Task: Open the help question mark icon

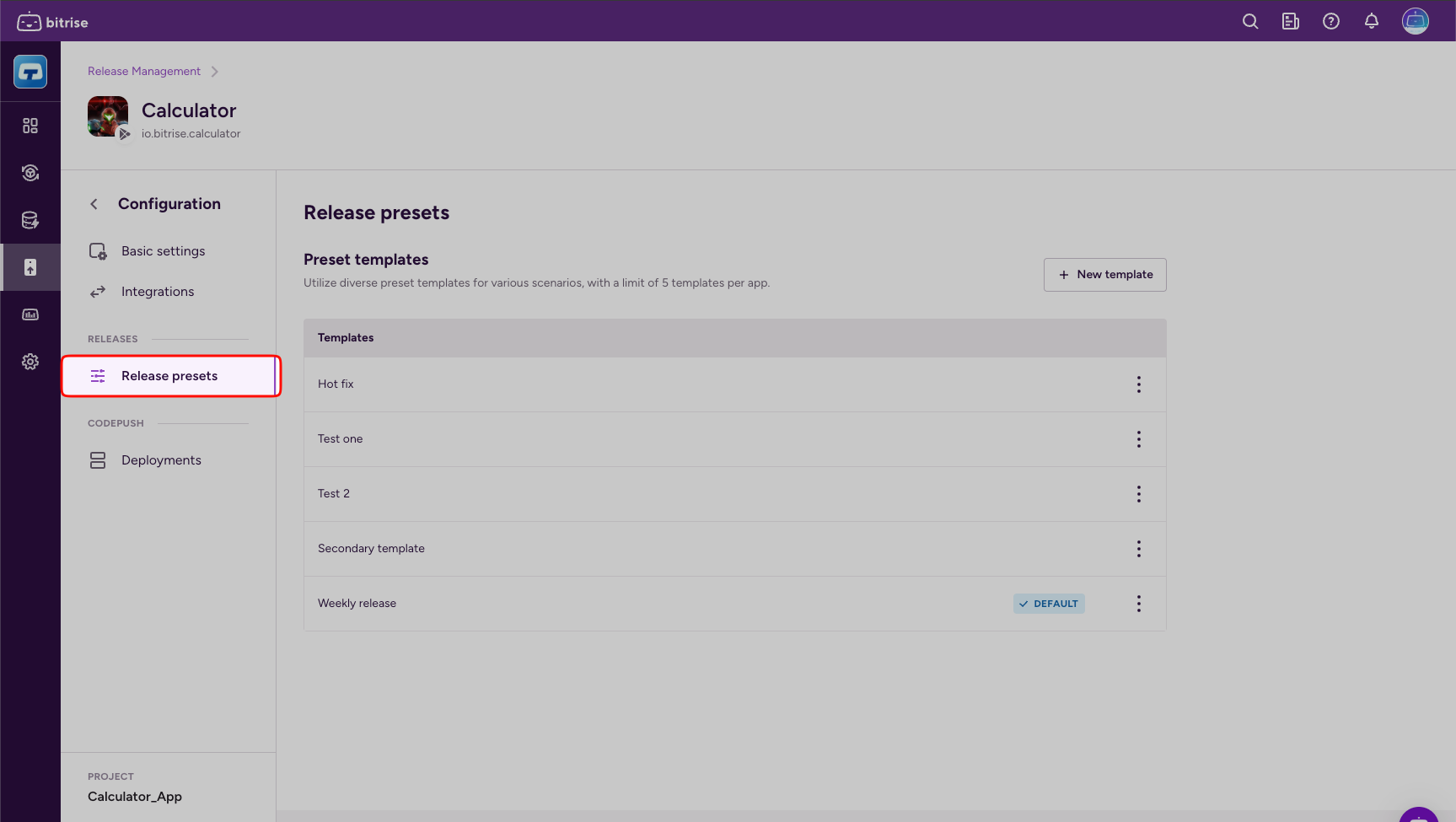Action: (1331, 22)
